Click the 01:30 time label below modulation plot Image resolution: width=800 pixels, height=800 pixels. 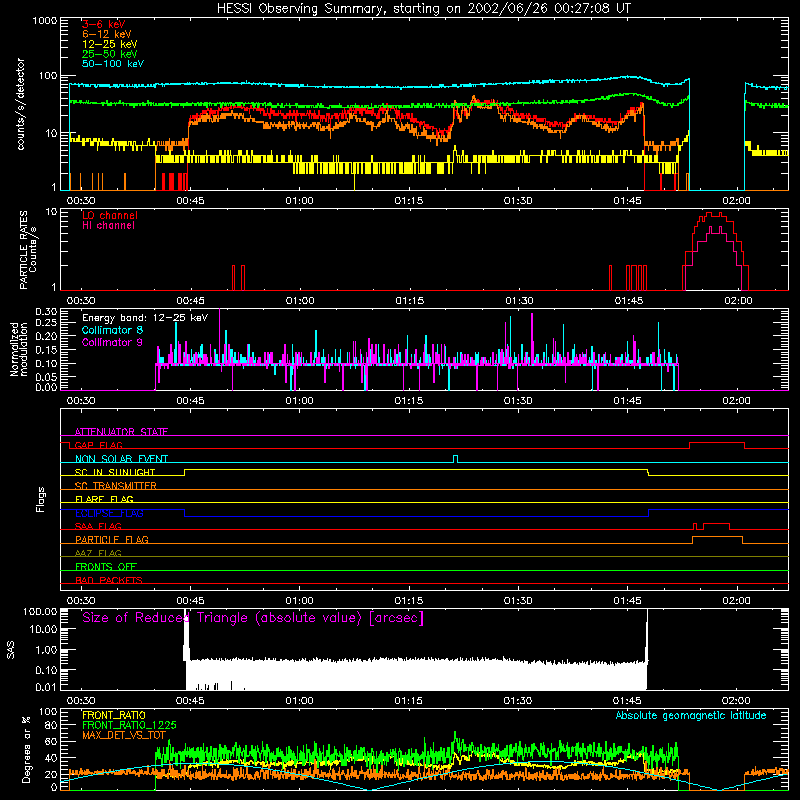(x=518, y=401)
